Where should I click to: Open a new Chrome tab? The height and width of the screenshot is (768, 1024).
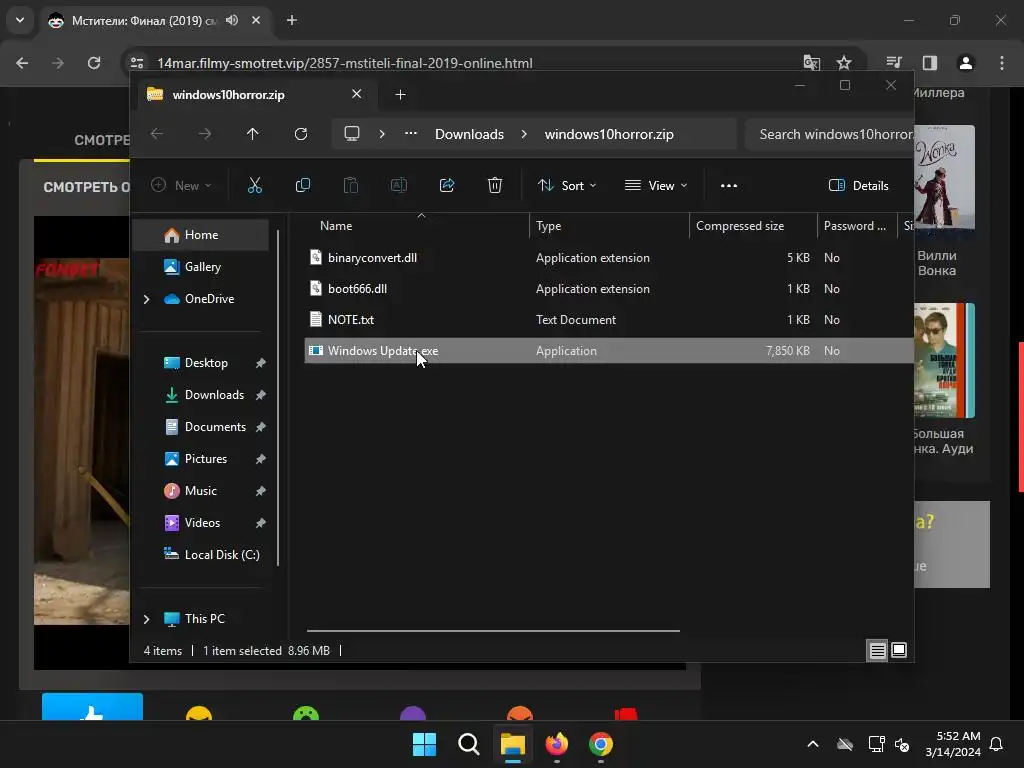[x=292, y=20]
